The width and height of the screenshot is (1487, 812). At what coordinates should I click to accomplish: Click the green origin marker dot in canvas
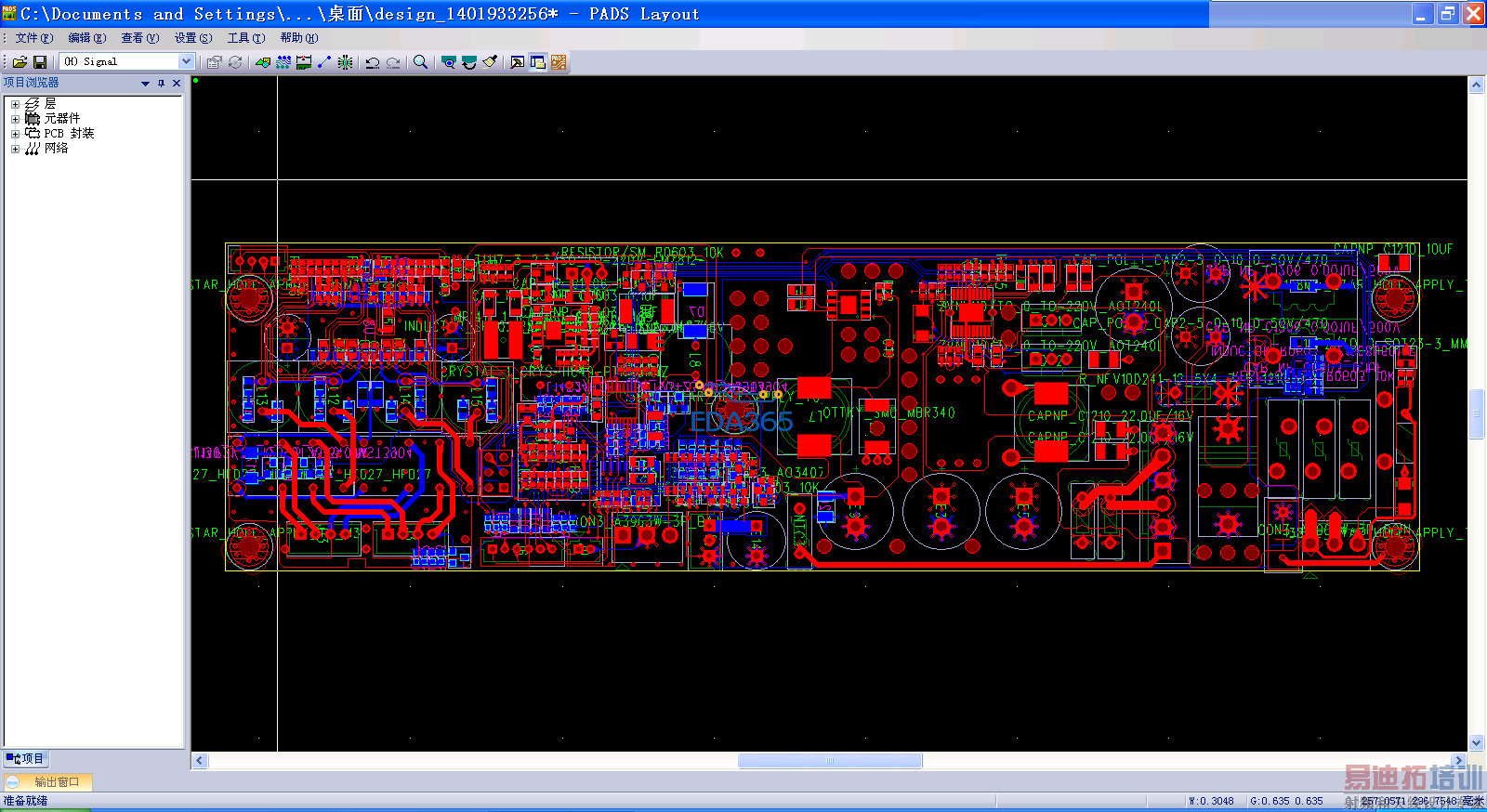195,81
